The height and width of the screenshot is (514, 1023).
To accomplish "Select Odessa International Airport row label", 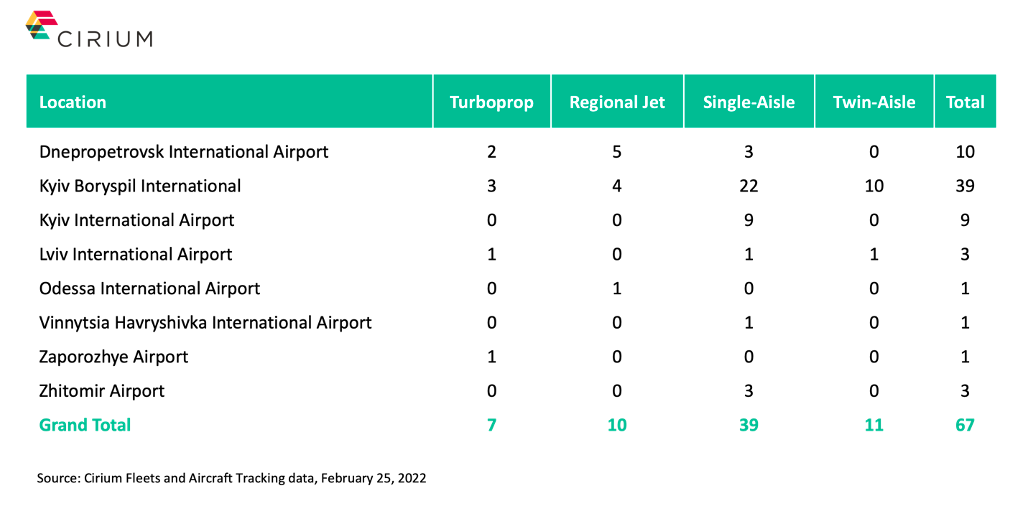I will pos(149,288).
